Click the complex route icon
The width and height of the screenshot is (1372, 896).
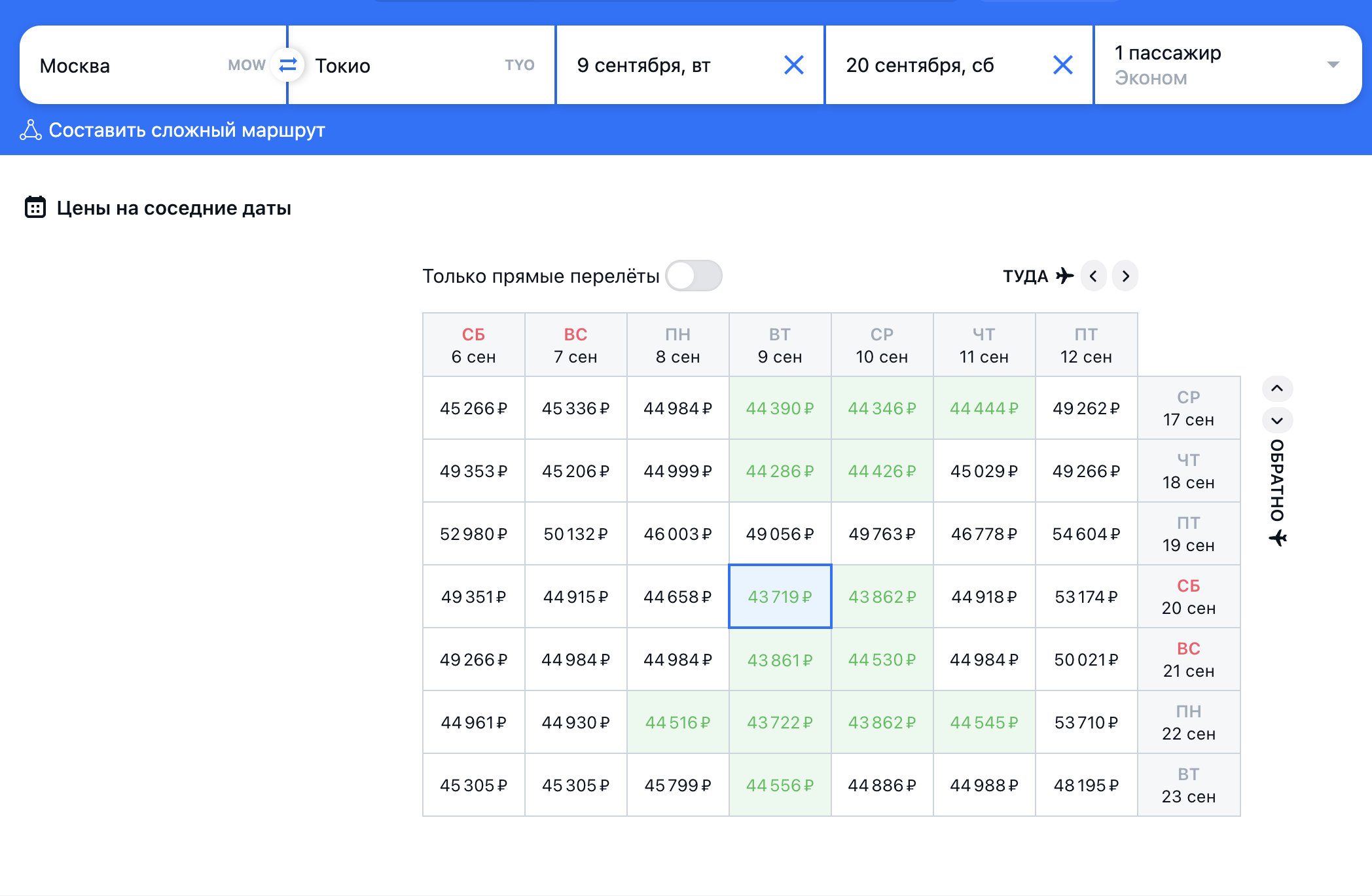(31, 130)
